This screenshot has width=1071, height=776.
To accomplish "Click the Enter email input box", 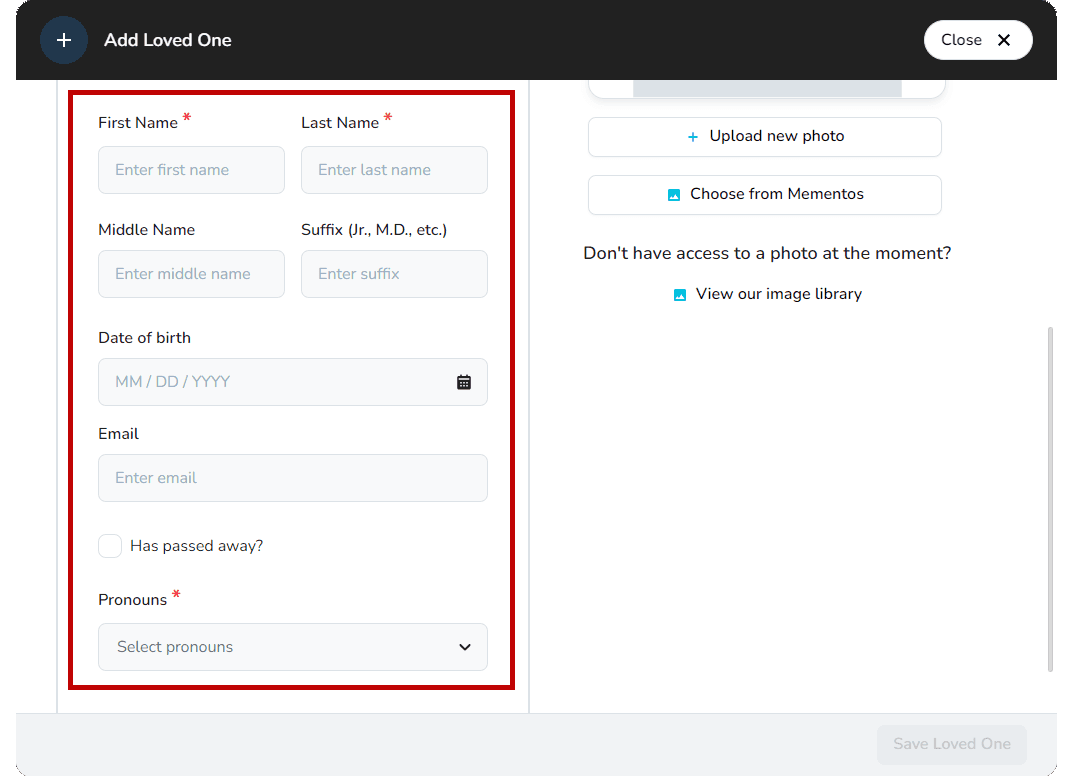I will click(292, 478).
